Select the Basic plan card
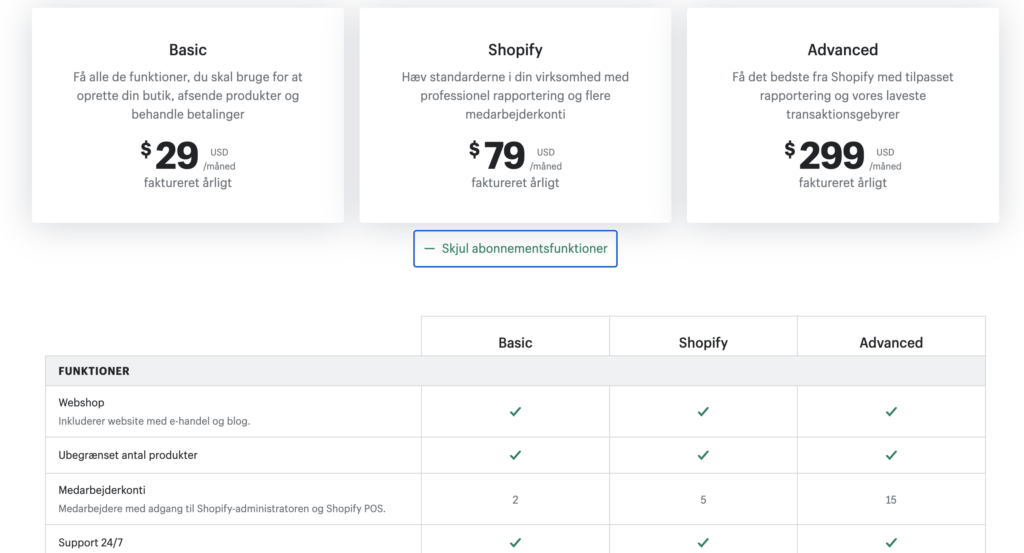Screen dimensions: 1024x553 click(x=188, y=115)
